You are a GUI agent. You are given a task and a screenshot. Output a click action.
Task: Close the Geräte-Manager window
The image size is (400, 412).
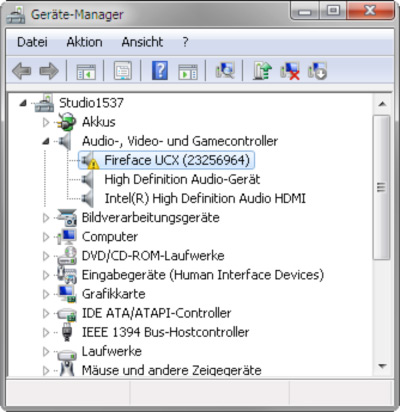370,11
